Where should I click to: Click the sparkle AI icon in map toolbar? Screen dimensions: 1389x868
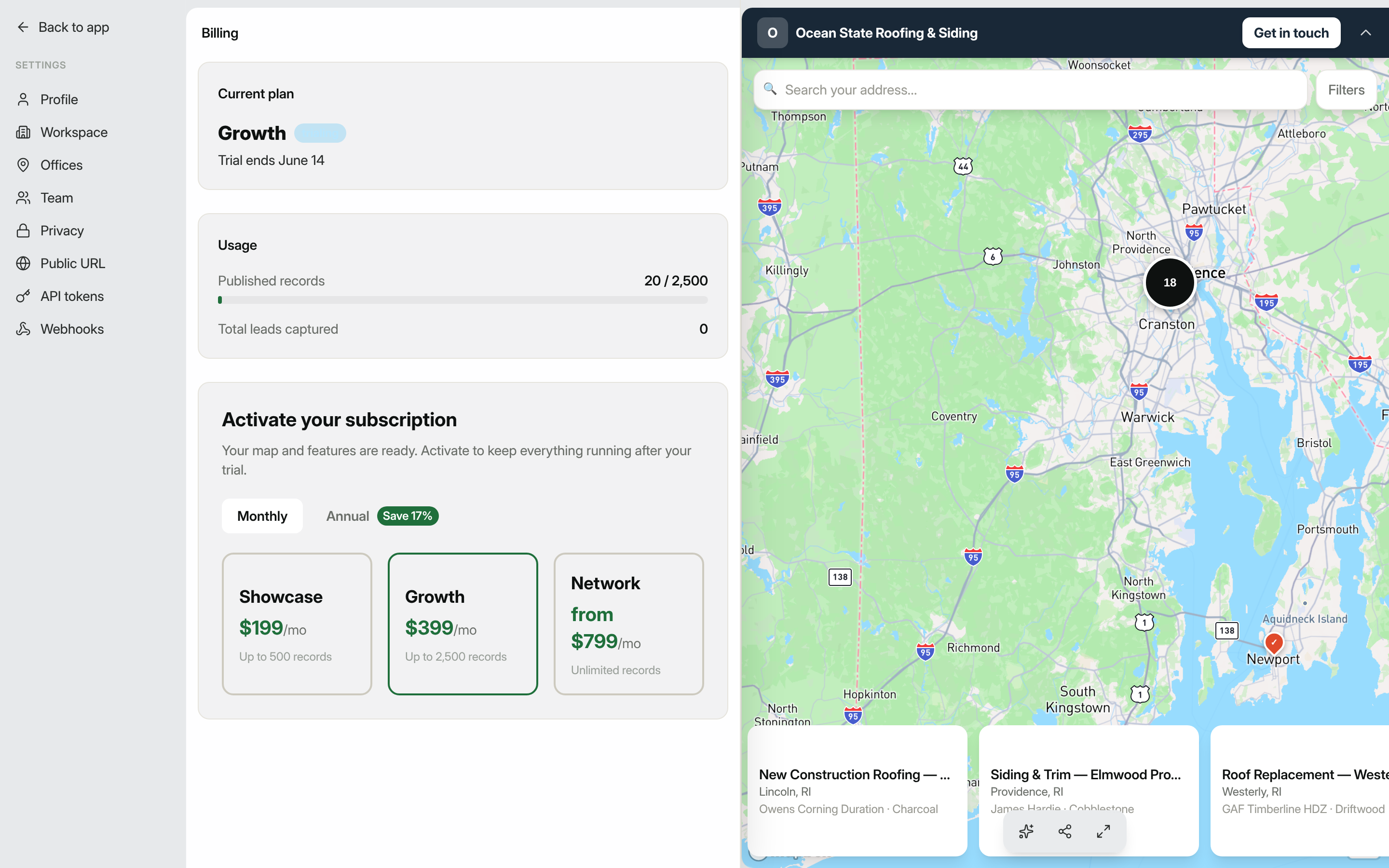[1026, 831]
